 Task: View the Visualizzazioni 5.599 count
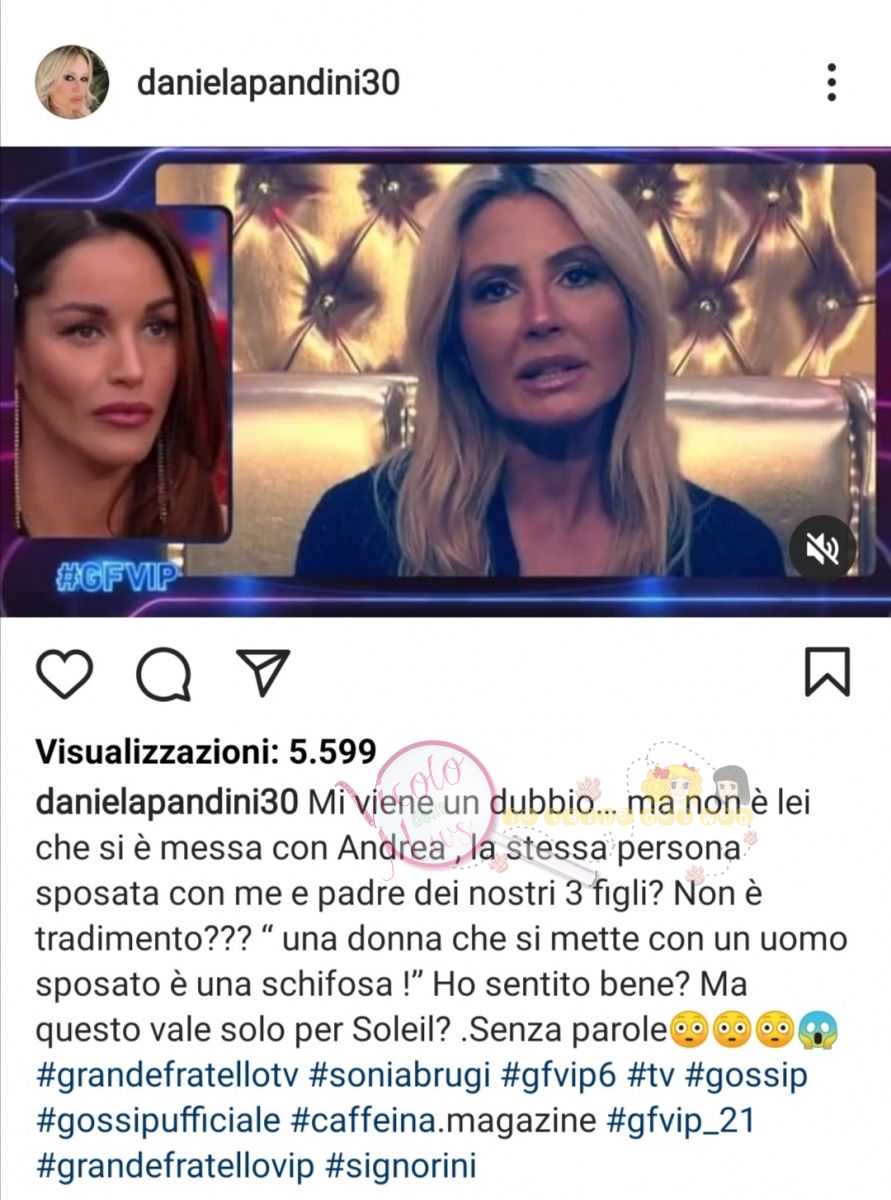pos(206,752)
